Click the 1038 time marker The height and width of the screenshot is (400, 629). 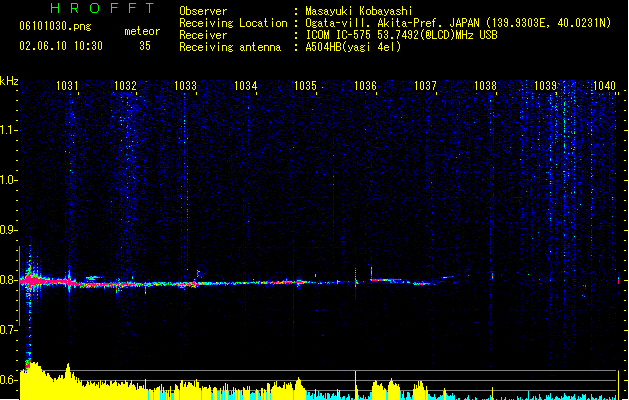coord(485,86)
